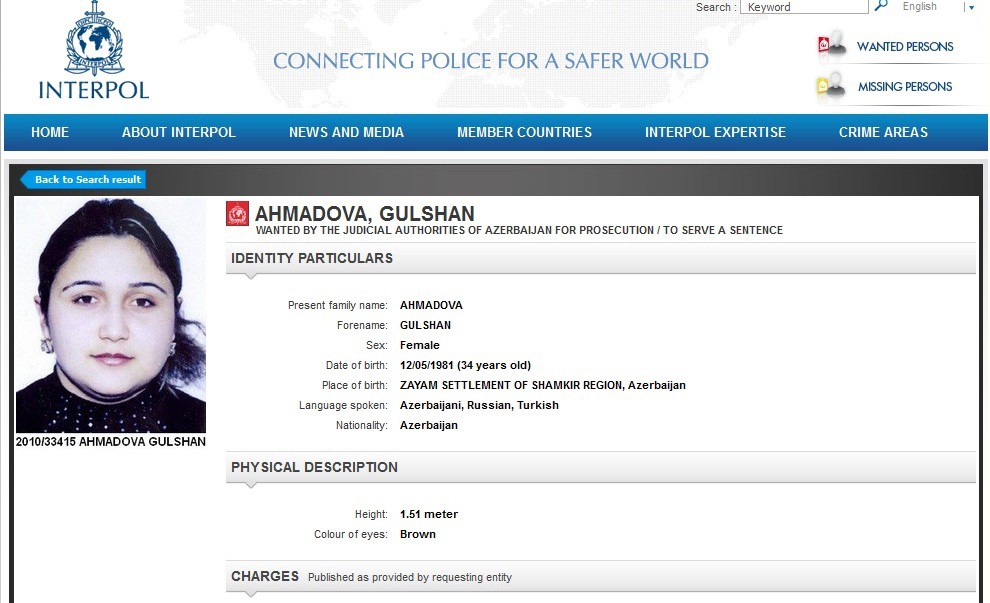Click the search magnifier icon
This screenshot has height=603, width=990.
point(881,6)
